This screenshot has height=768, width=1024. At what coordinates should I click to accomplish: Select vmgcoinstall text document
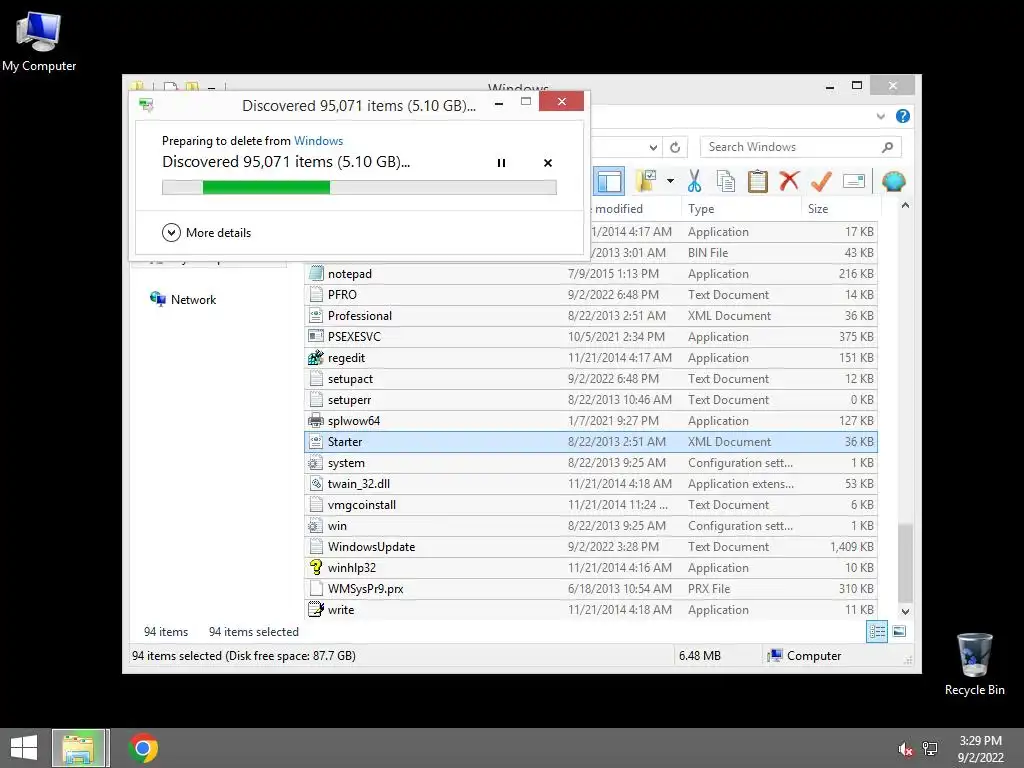coord(591,505)
